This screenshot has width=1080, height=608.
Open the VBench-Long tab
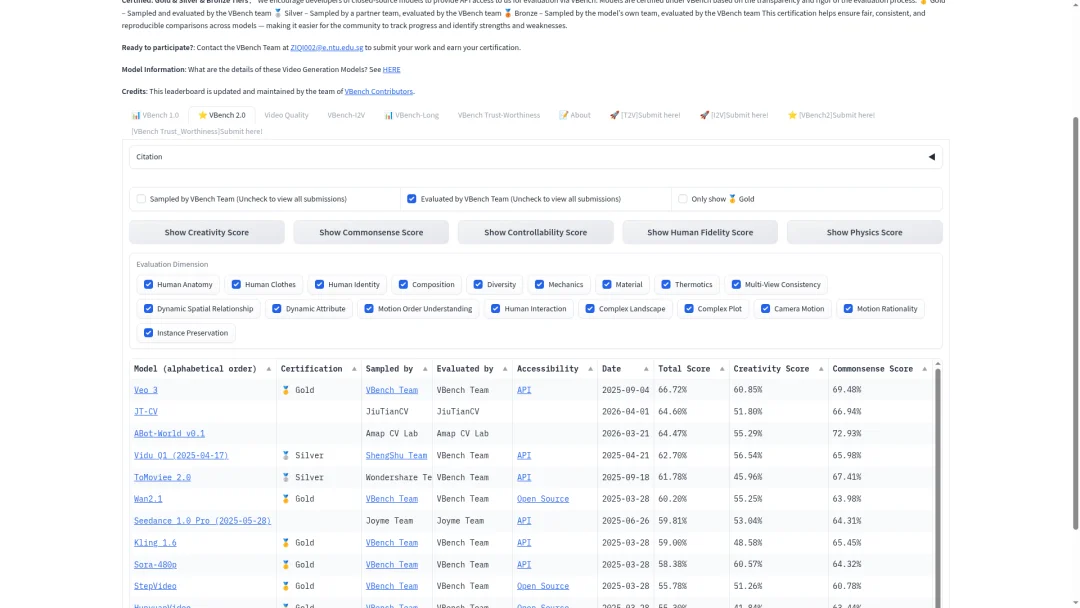coord(411,115)
